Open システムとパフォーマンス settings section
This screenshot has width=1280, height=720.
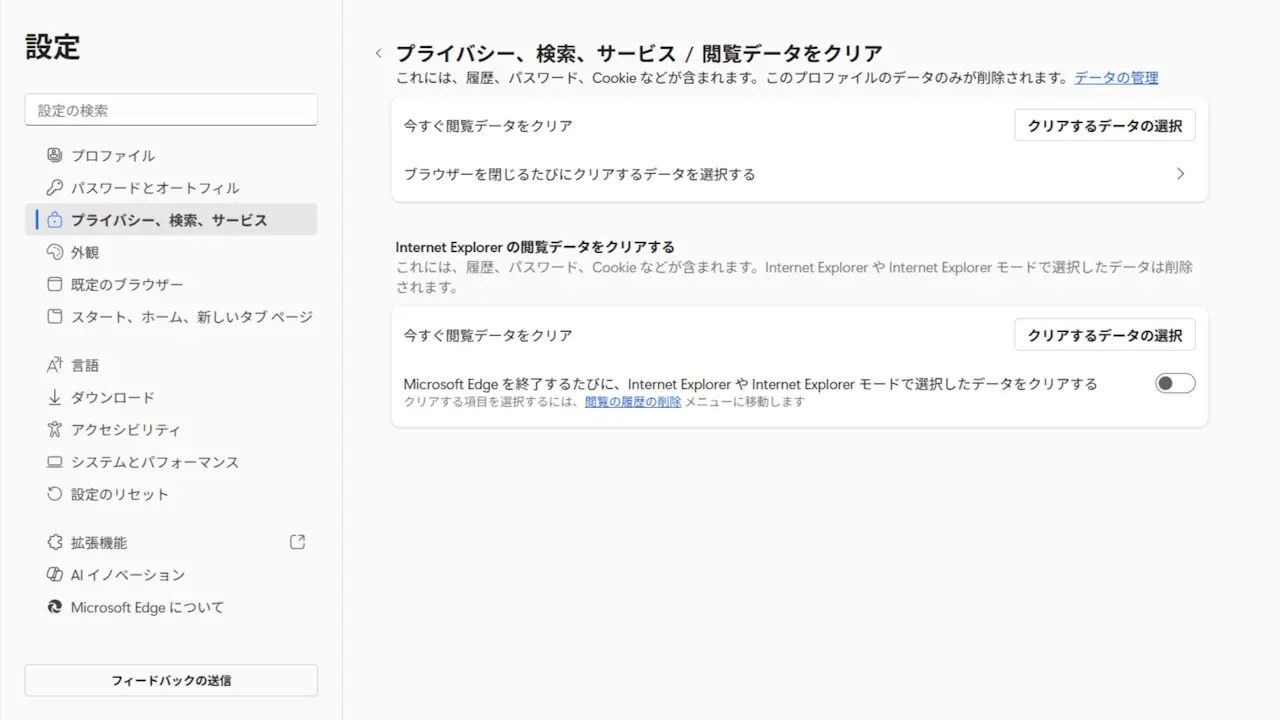pos(154,462)
